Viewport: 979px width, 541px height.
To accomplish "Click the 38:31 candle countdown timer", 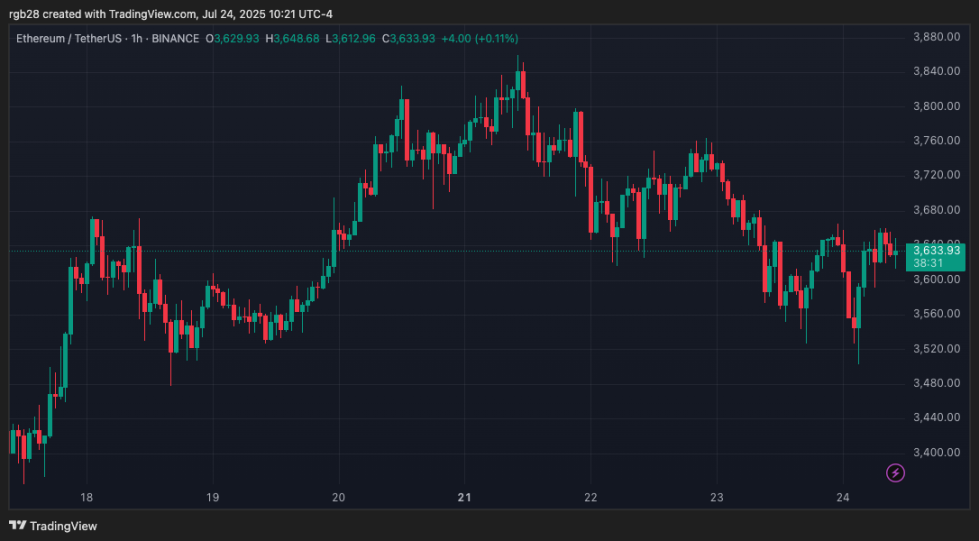I will 927,263.
